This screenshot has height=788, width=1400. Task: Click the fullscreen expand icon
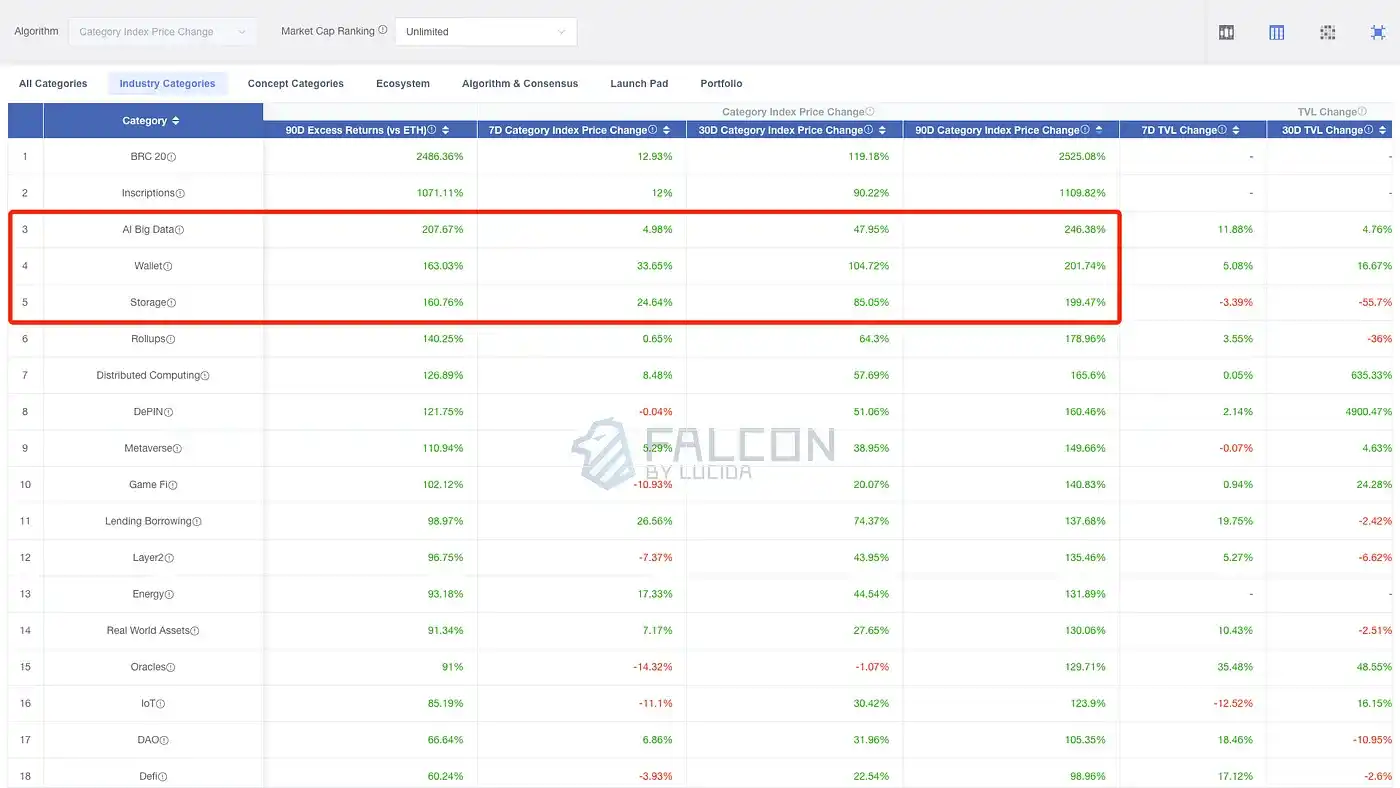point(1378,32)
